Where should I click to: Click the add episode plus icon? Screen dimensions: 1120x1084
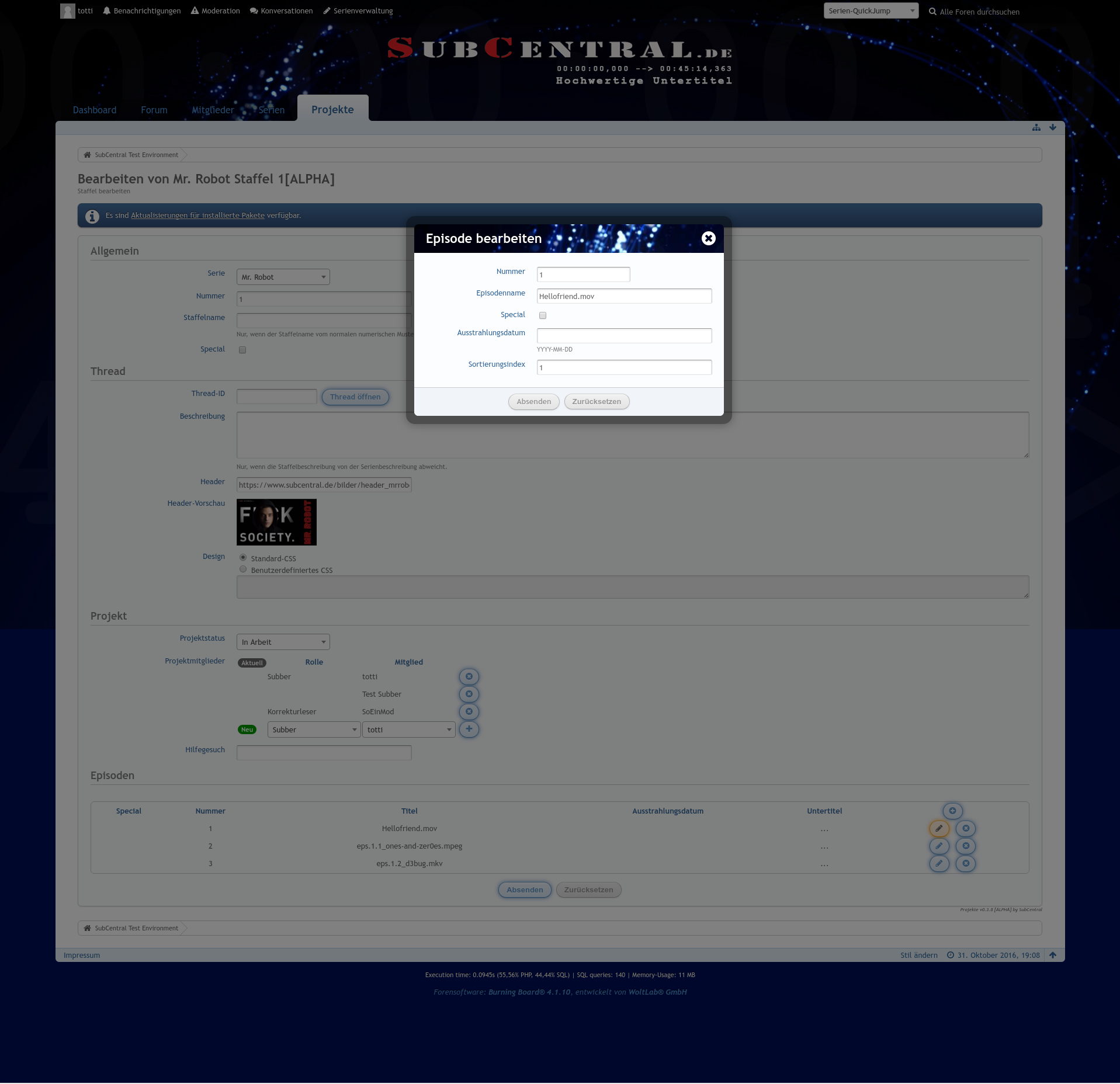[952, 811]
